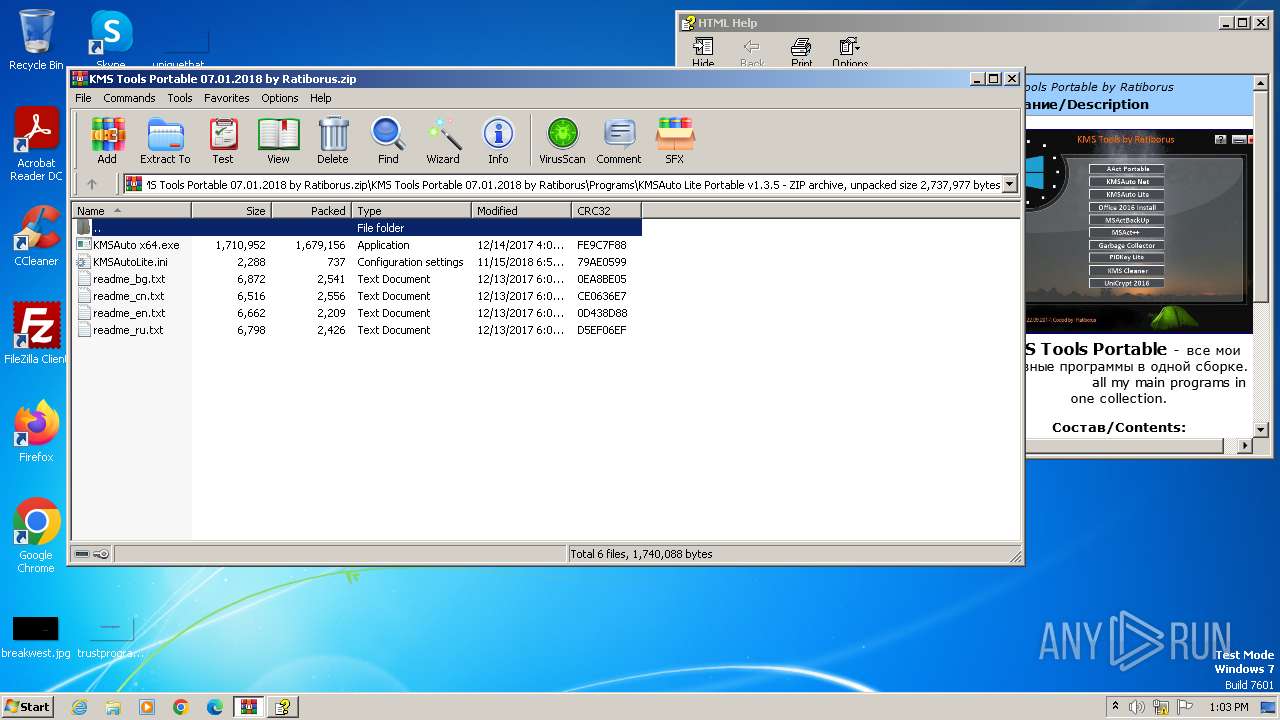Screen dimensions: 1280x720
Task: Expand the archive path dropdown
Action: 1009,184
